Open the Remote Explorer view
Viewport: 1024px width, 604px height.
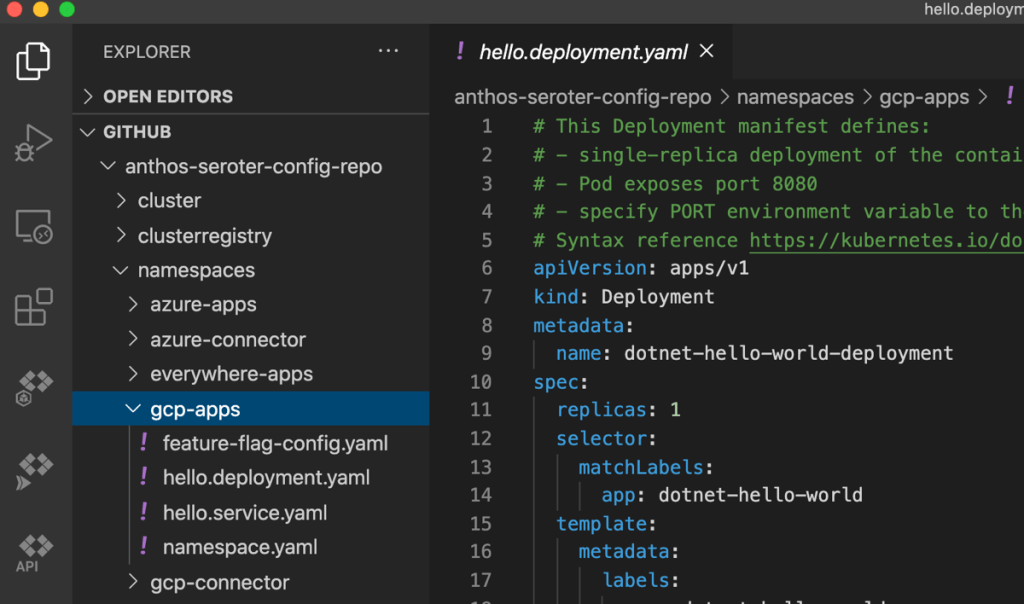[x=33, y=228]
